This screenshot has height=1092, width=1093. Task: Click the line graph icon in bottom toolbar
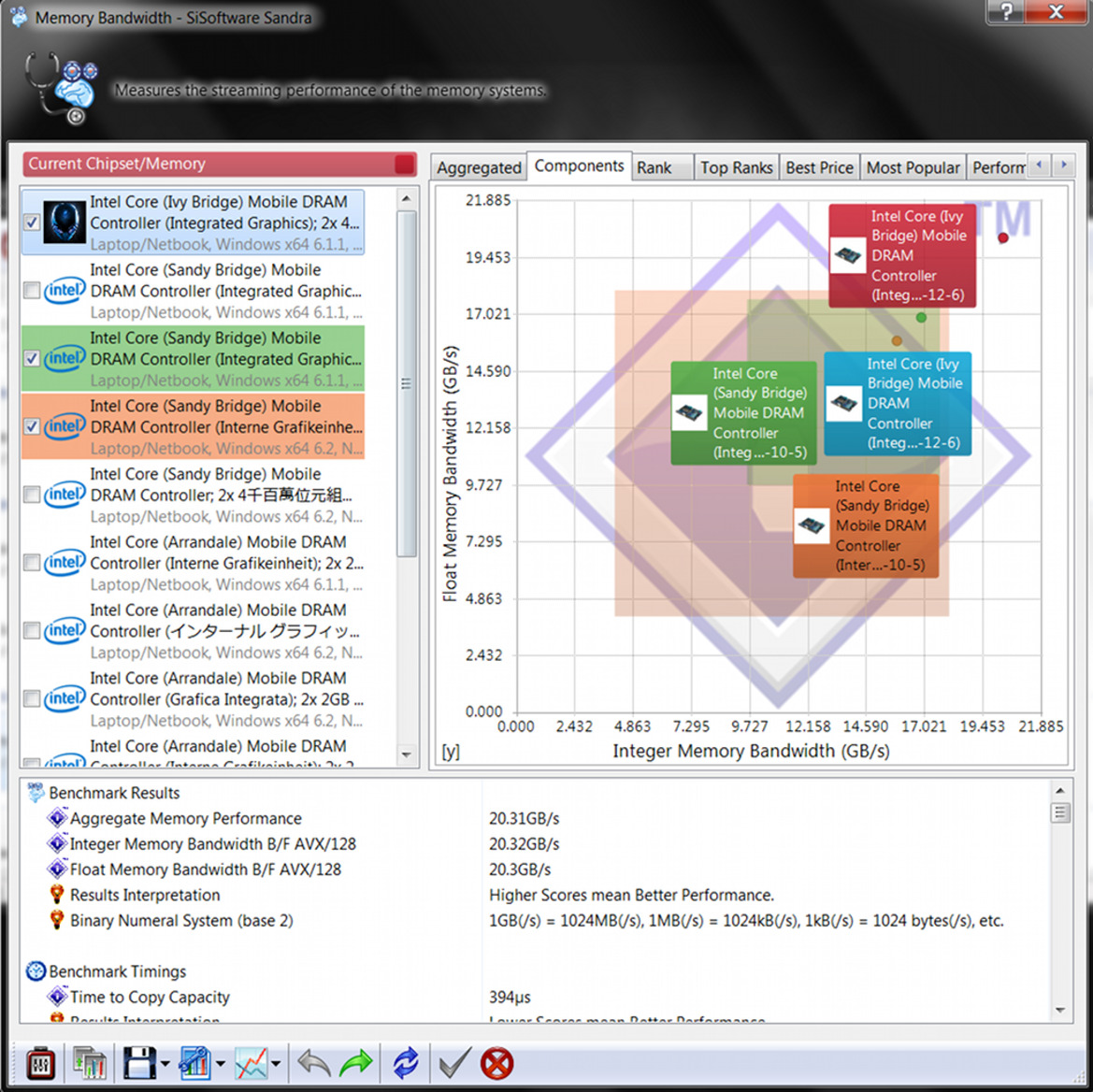point(252,1063)
